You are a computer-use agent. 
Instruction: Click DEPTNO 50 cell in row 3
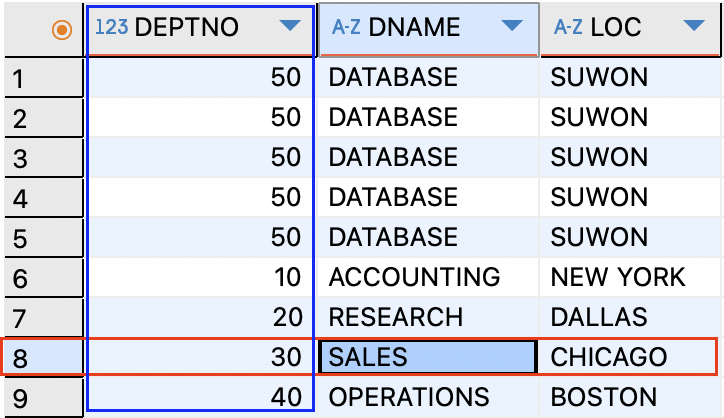200,157
